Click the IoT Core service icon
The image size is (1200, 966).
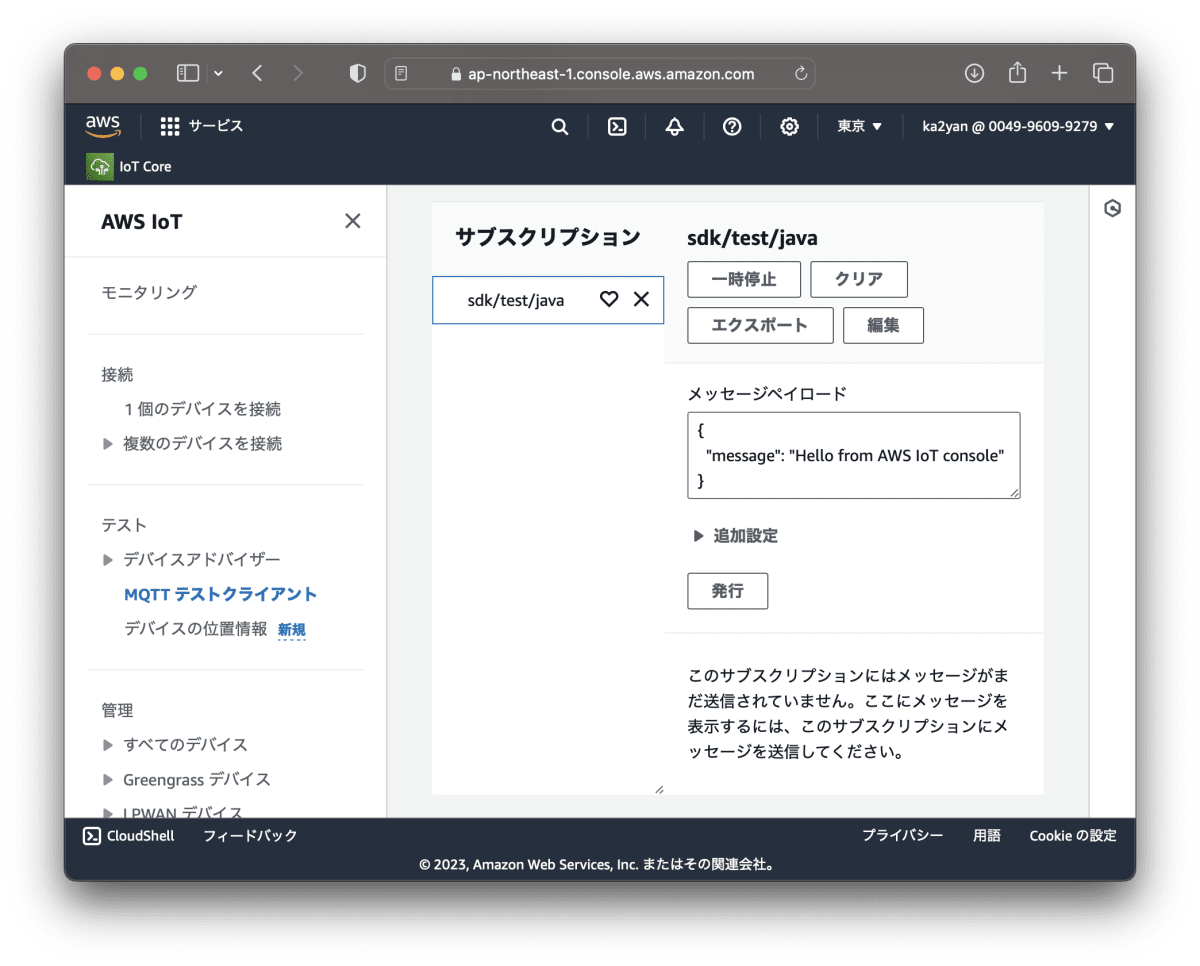[100, 166]
